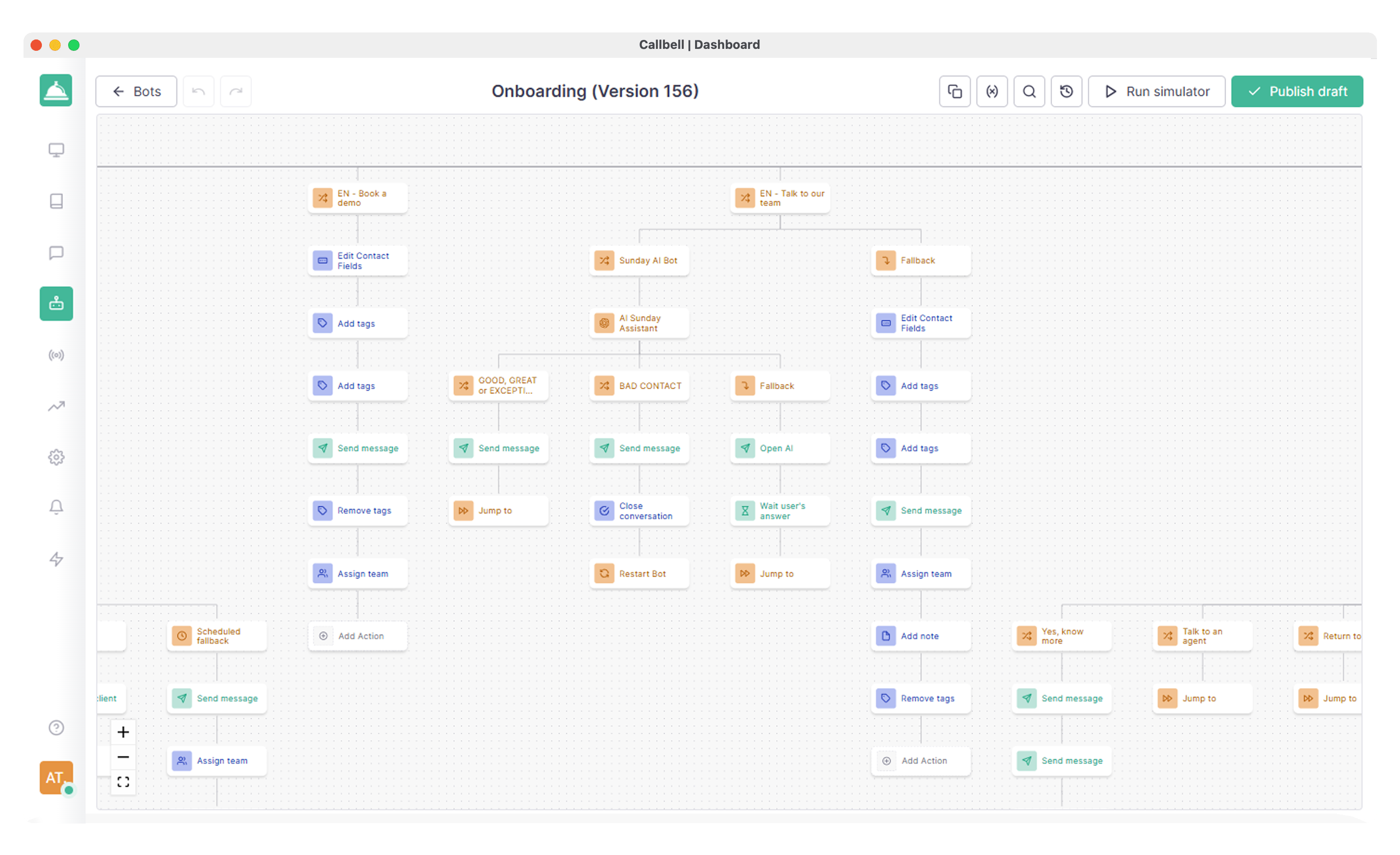Open the search magnifier in toolbar
This screenshot has height=855, width=1400.
(x=1029, y=91)
